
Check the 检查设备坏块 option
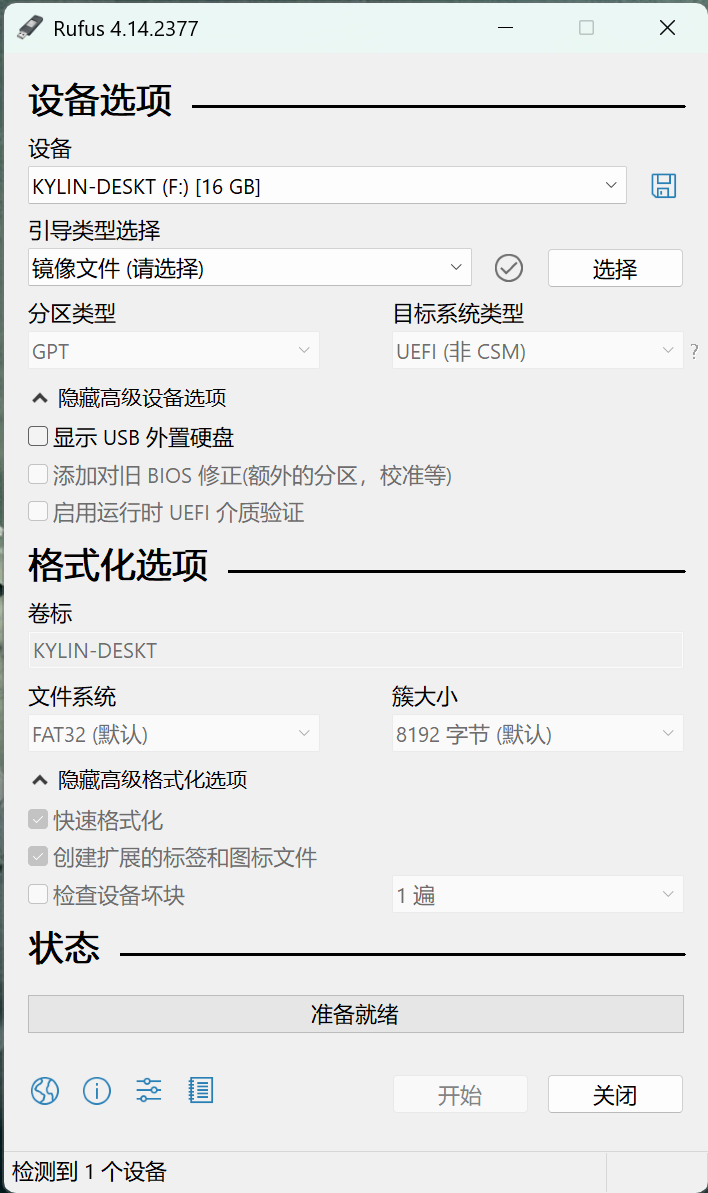coord(38,894)
